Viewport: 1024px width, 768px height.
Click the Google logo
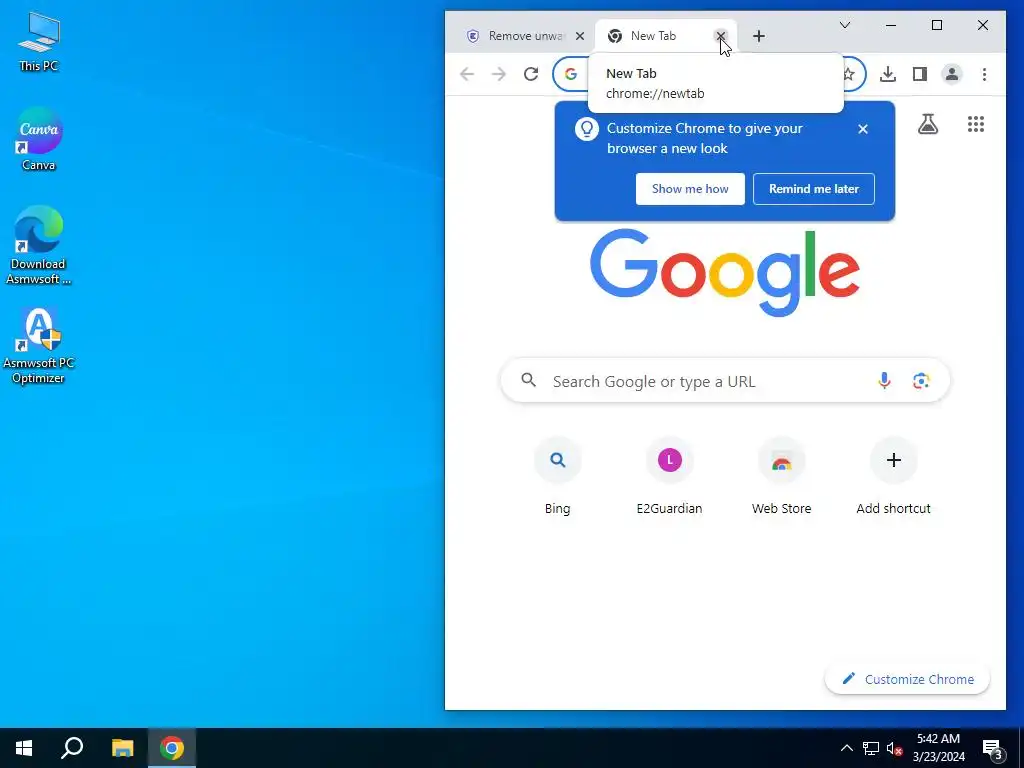(724, 272)
